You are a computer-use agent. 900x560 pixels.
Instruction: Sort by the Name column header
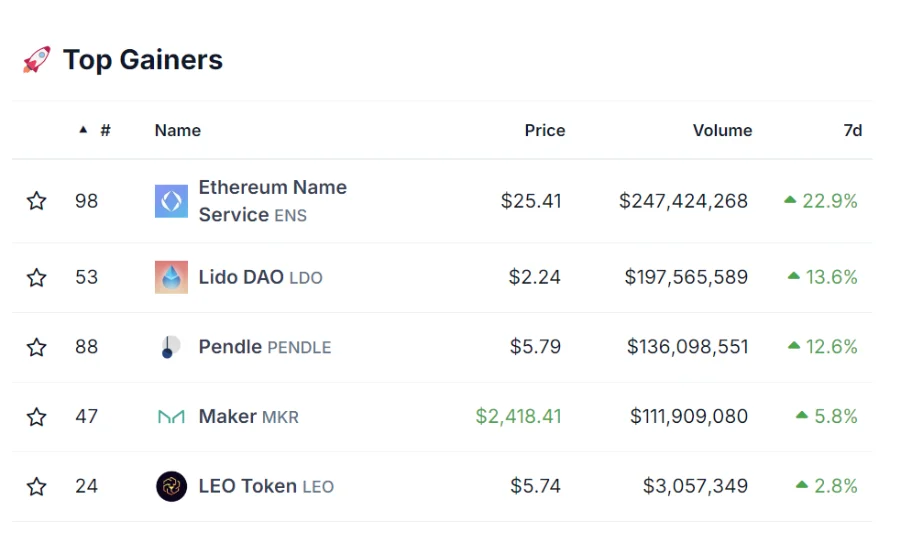(x=177, y=130)
